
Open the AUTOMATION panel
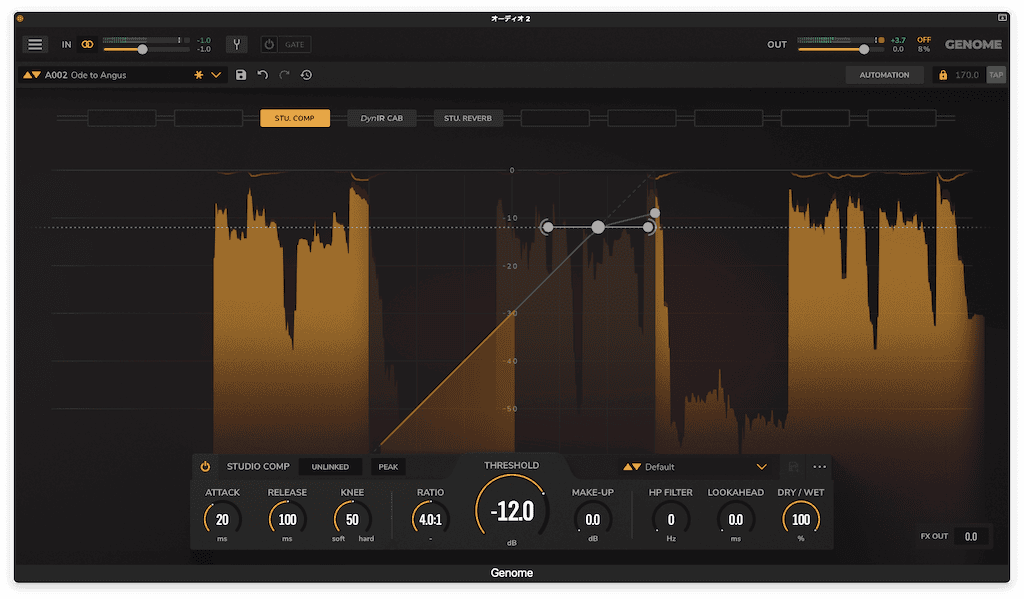click(x=884, y=75)
